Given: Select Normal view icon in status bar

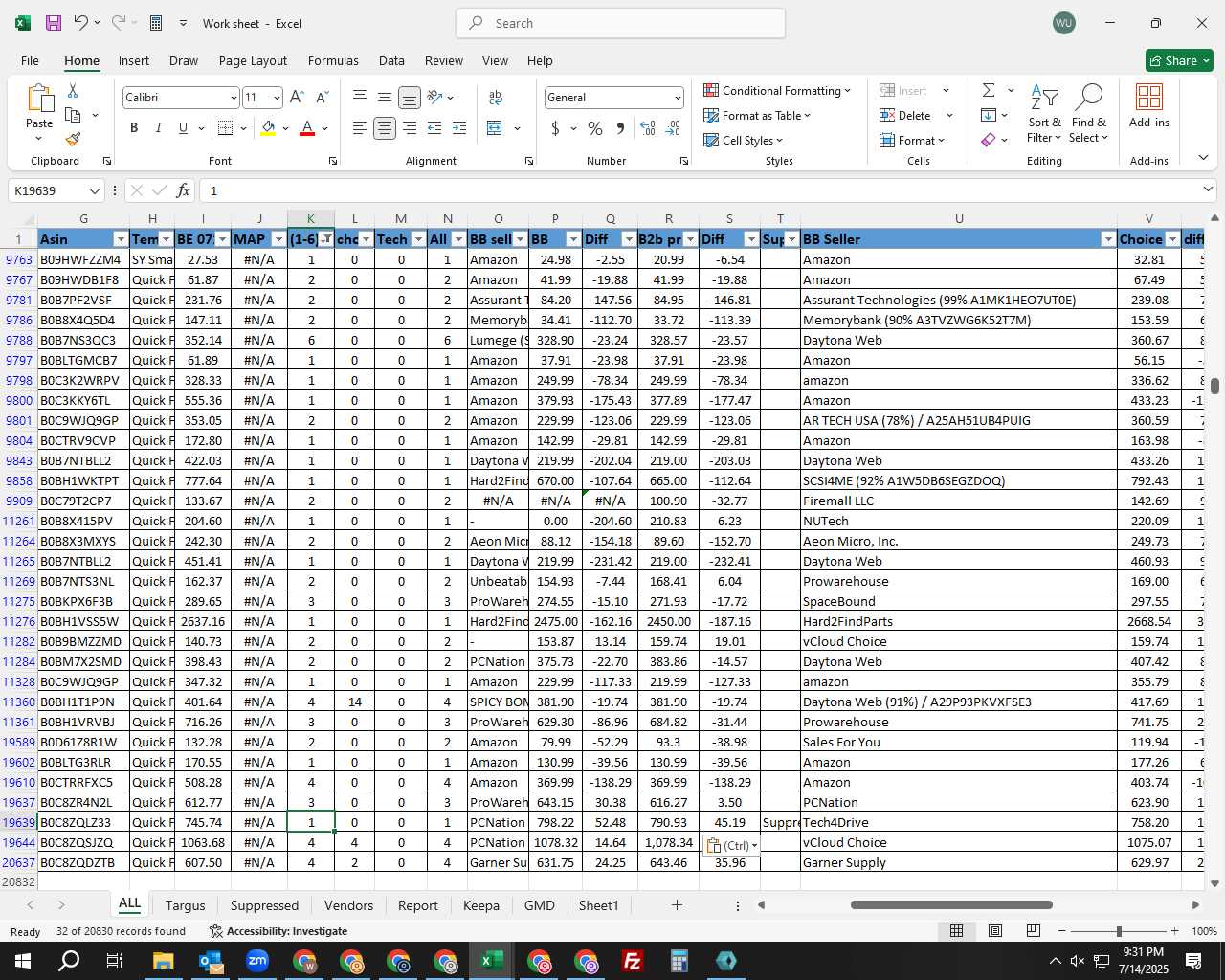Looking at the screenshot, I should click(x=956, y=930).
